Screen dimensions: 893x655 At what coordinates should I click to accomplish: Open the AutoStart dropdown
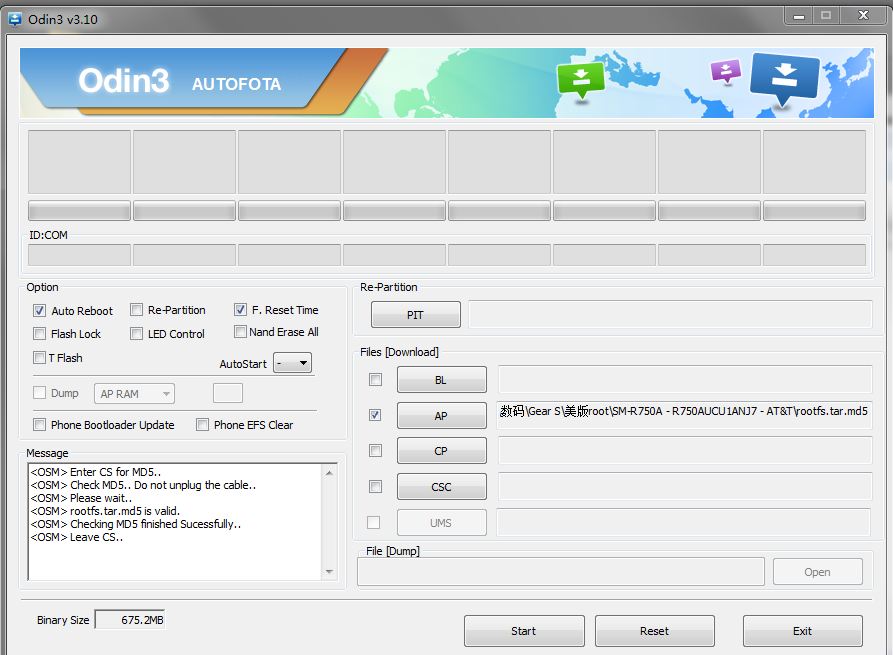[292, 363]
